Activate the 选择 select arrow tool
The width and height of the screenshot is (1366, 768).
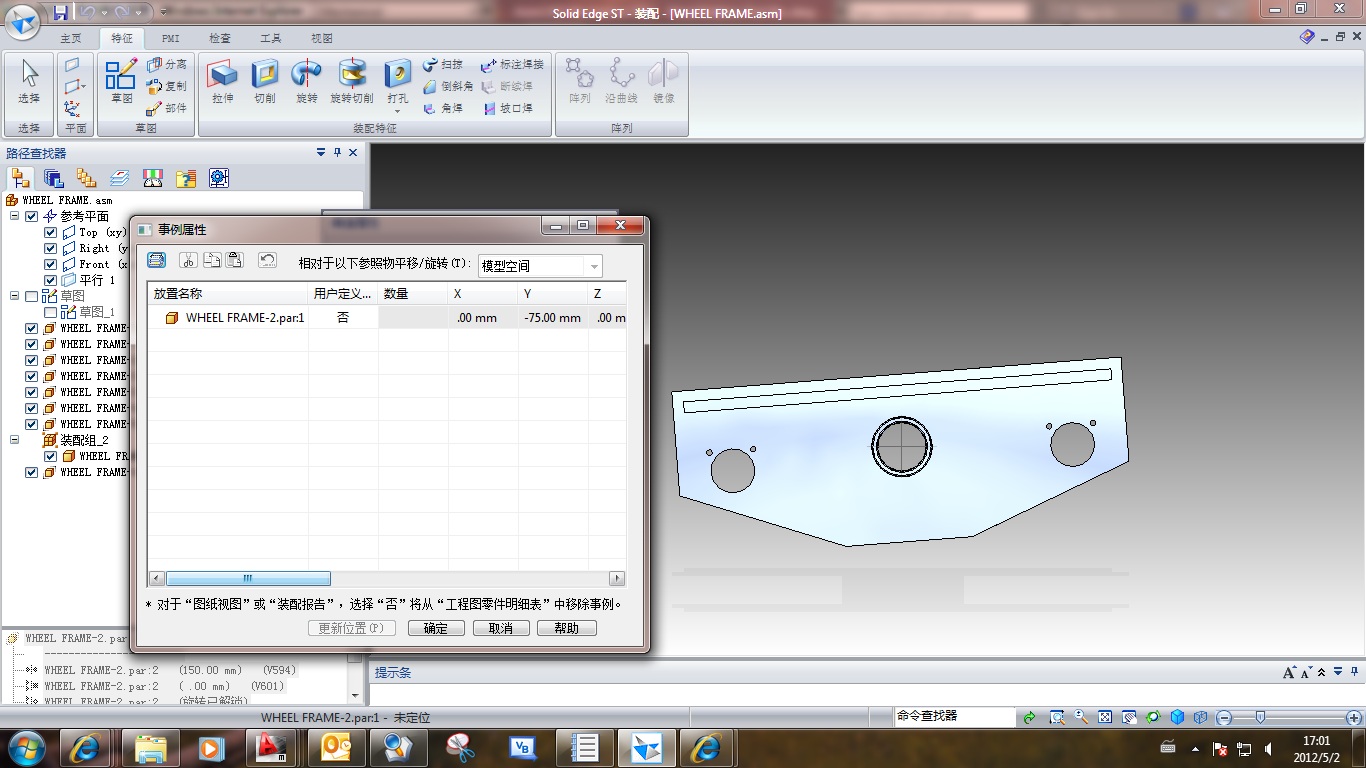pos(29,82)
